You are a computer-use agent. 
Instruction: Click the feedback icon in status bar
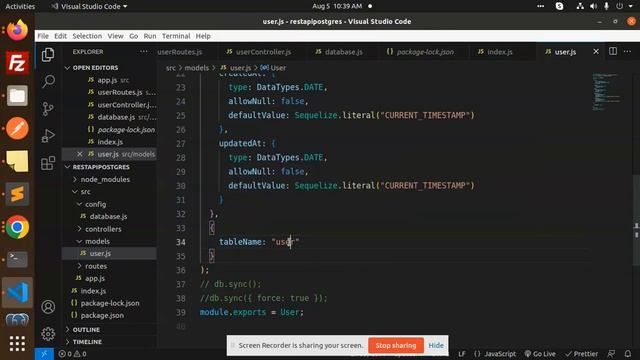coord(611,353)
